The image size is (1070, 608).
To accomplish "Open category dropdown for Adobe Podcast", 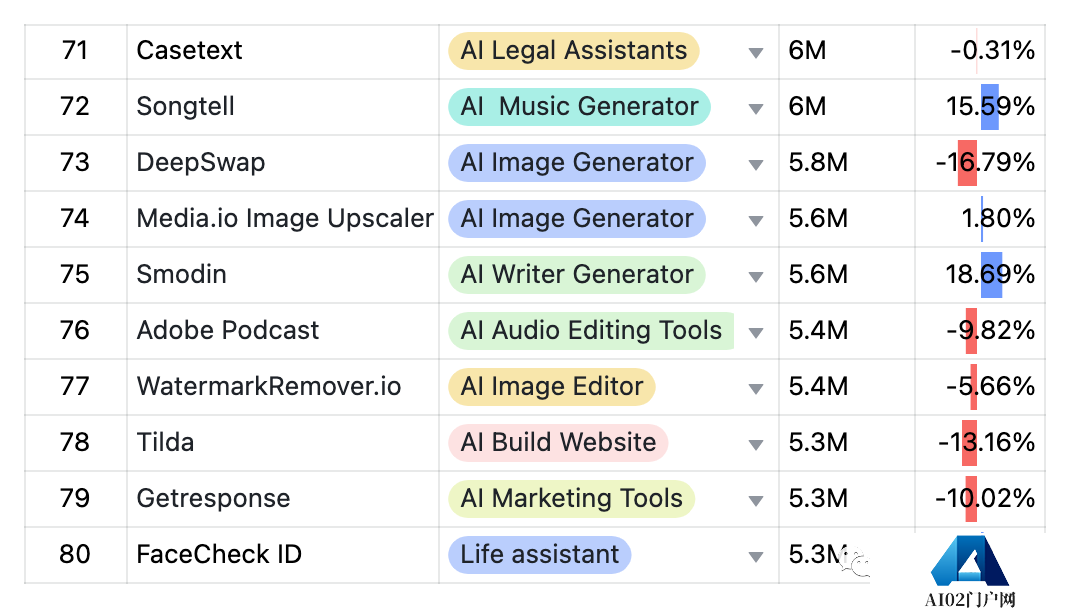I will (x=755, y=332).
